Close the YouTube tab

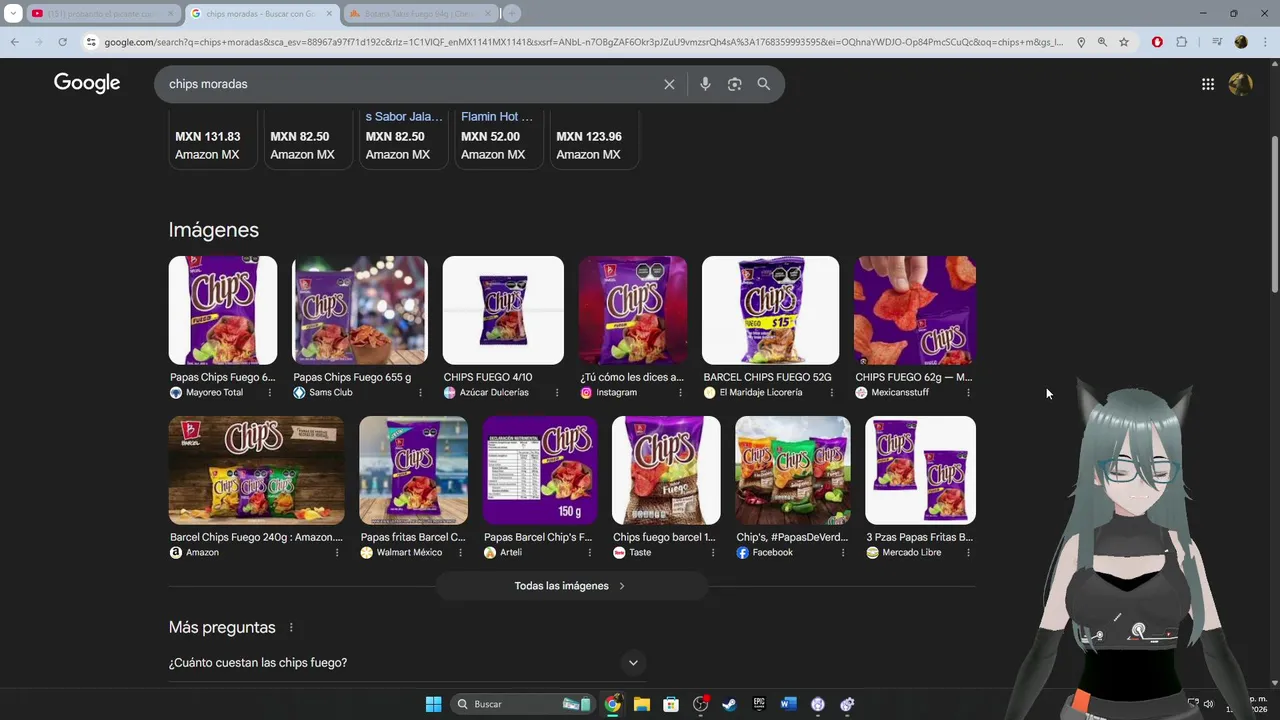tap(169, 14)
